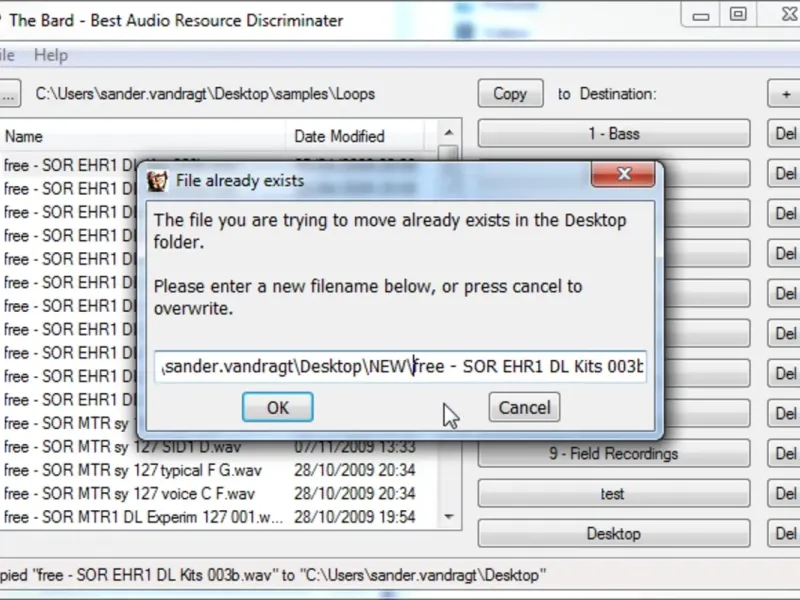Screen dimensions: 800x600
Task: Select the Desktop destination button
Action: (x=614, y=534)
